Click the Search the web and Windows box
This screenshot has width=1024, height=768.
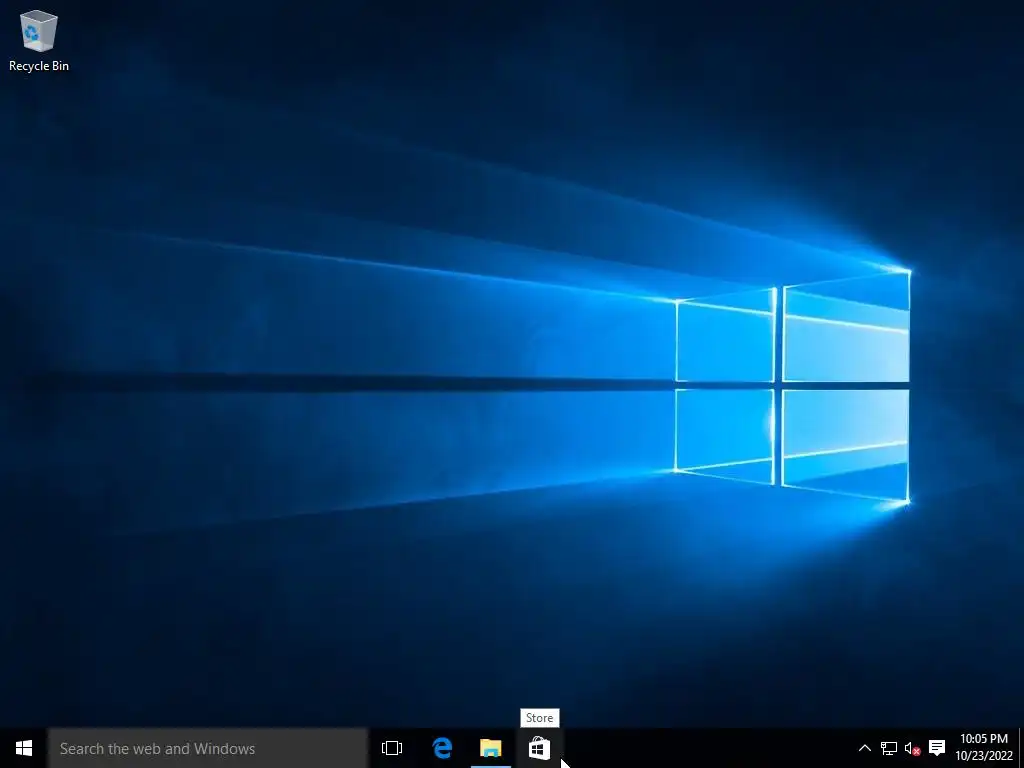208,748
